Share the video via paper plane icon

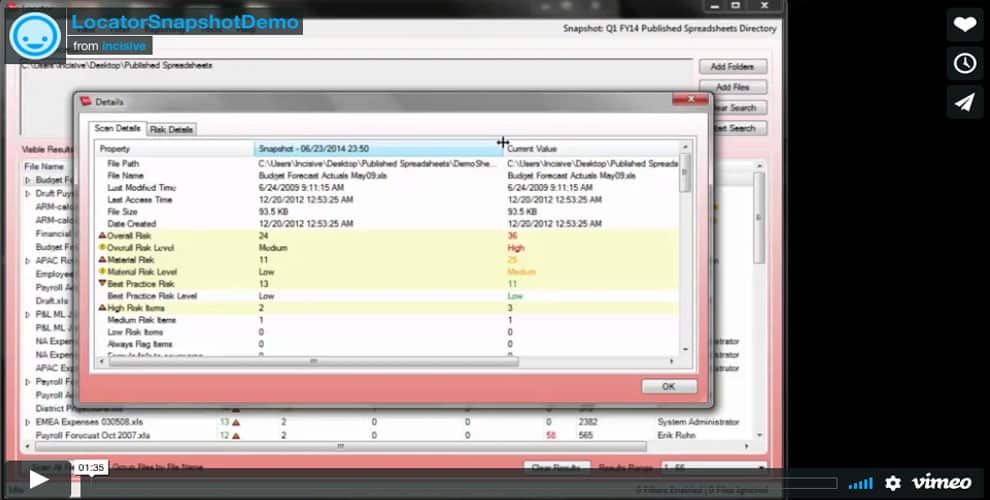965,102
